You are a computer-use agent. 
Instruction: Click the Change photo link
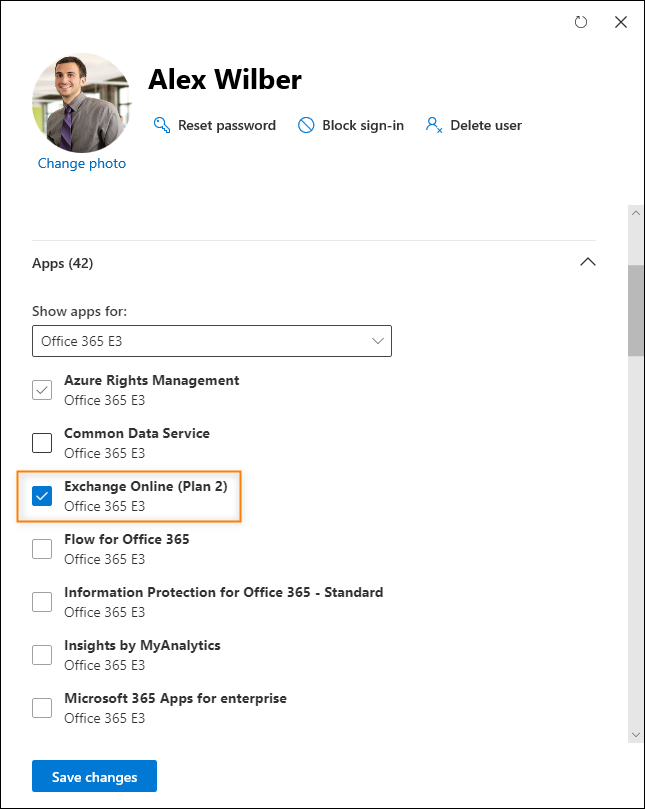(x=82, y=163)
